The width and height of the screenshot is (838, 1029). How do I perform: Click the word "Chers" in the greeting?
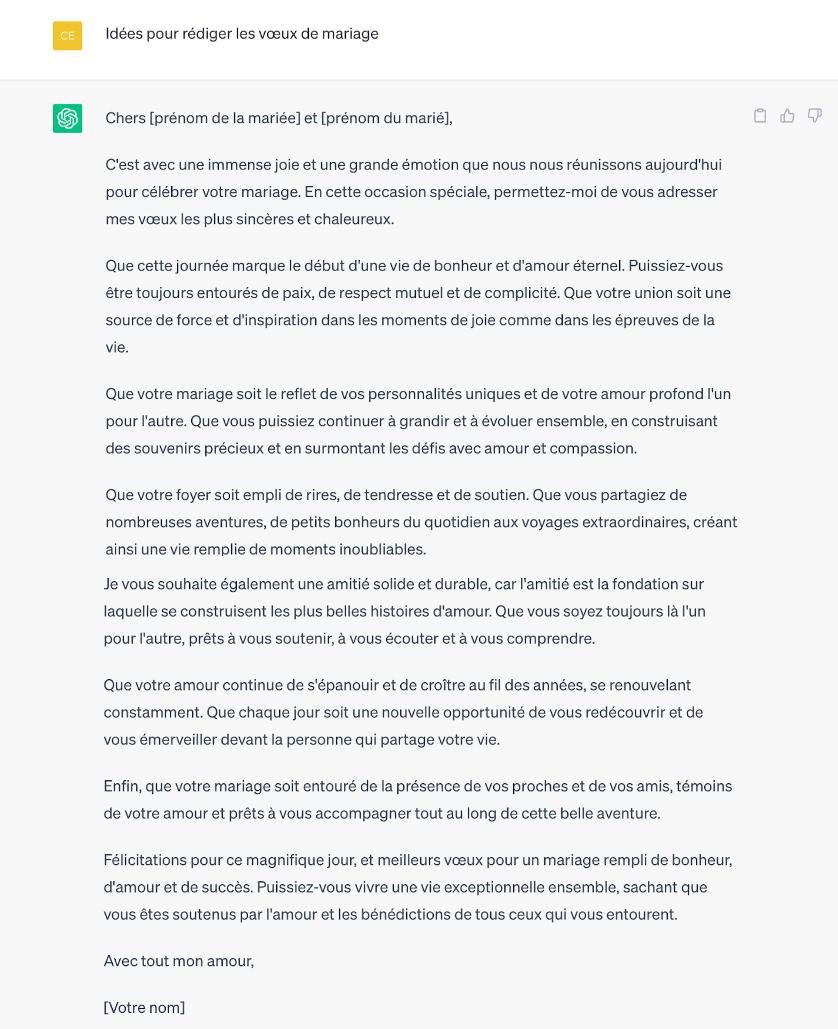tap(125, 118)
